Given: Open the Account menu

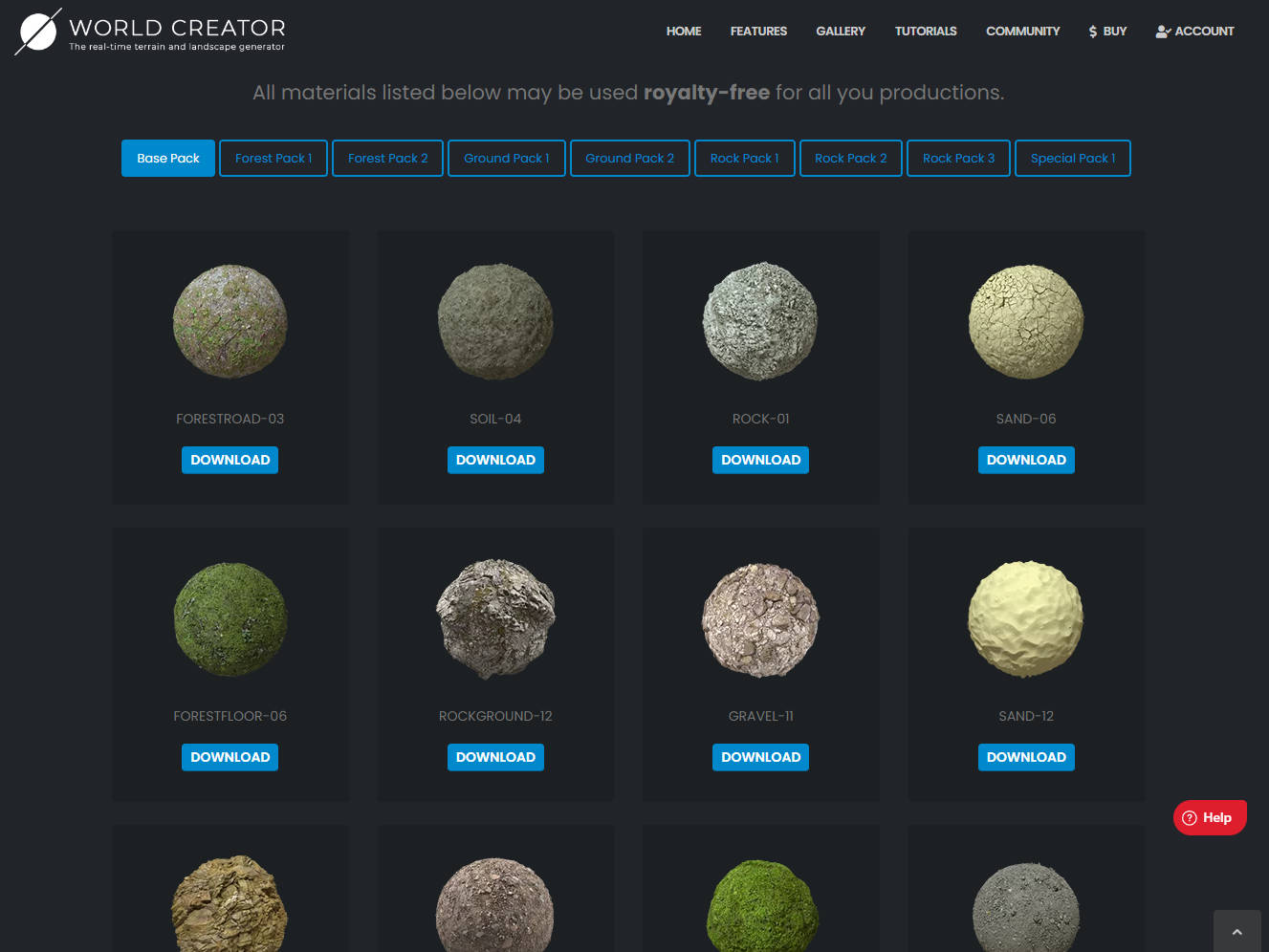Looking at the screenshot, I should tap(1194, 32).
